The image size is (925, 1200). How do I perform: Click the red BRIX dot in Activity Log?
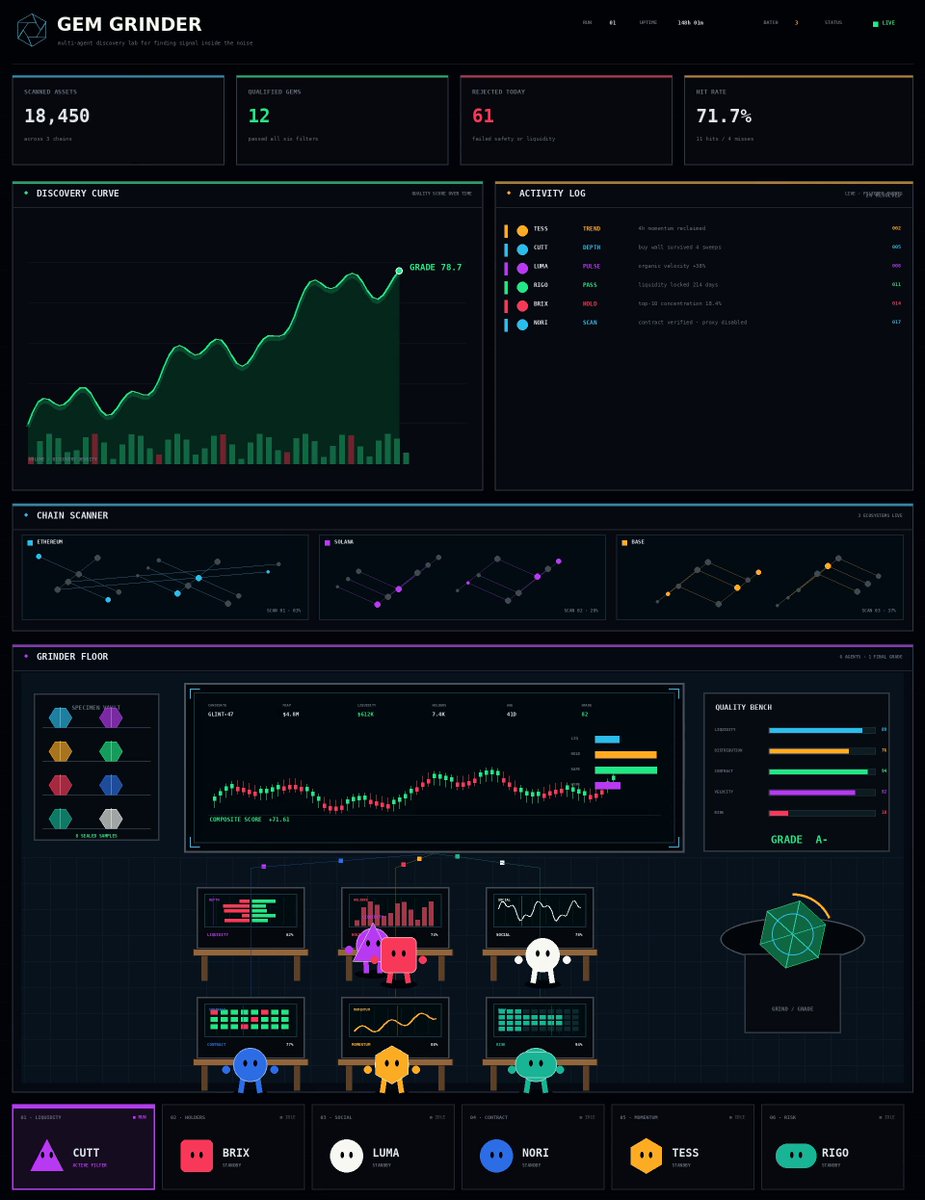coord(522,305)
